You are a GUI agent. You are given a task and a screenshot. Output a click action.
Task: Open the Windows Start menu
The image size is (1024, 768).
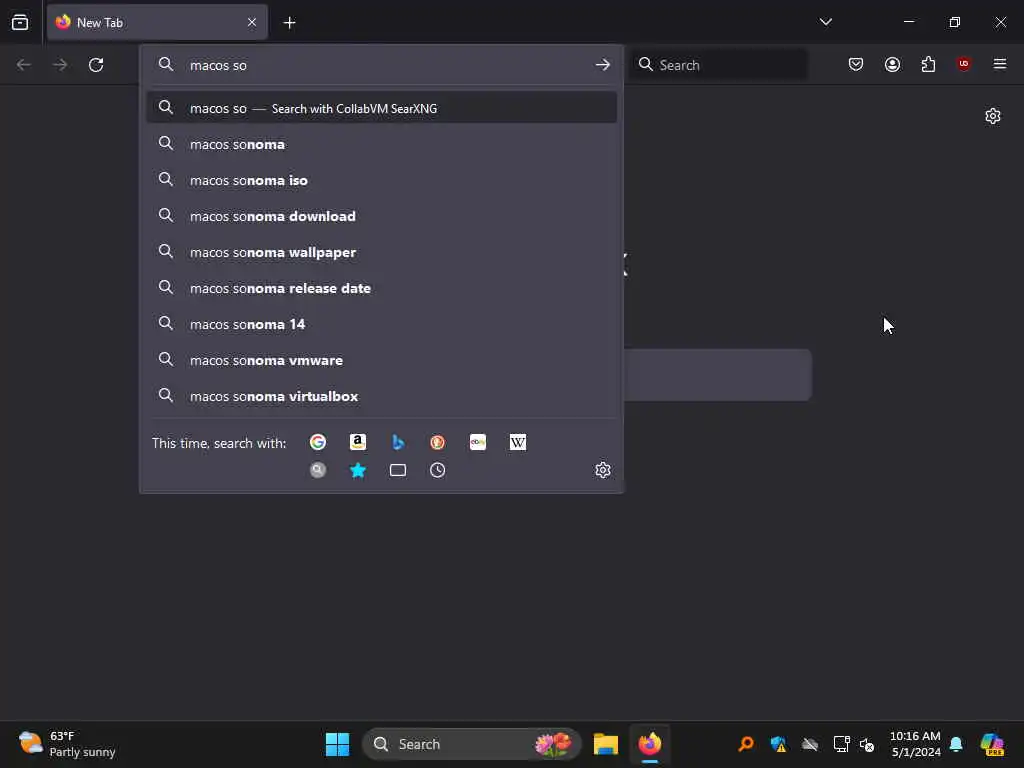(x=338, y=744)
